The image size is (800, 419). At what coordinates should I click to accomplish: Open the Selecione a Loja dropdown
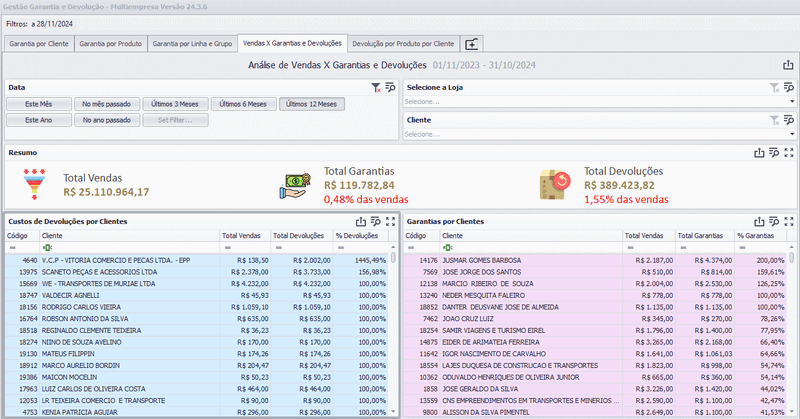point(792,102)
